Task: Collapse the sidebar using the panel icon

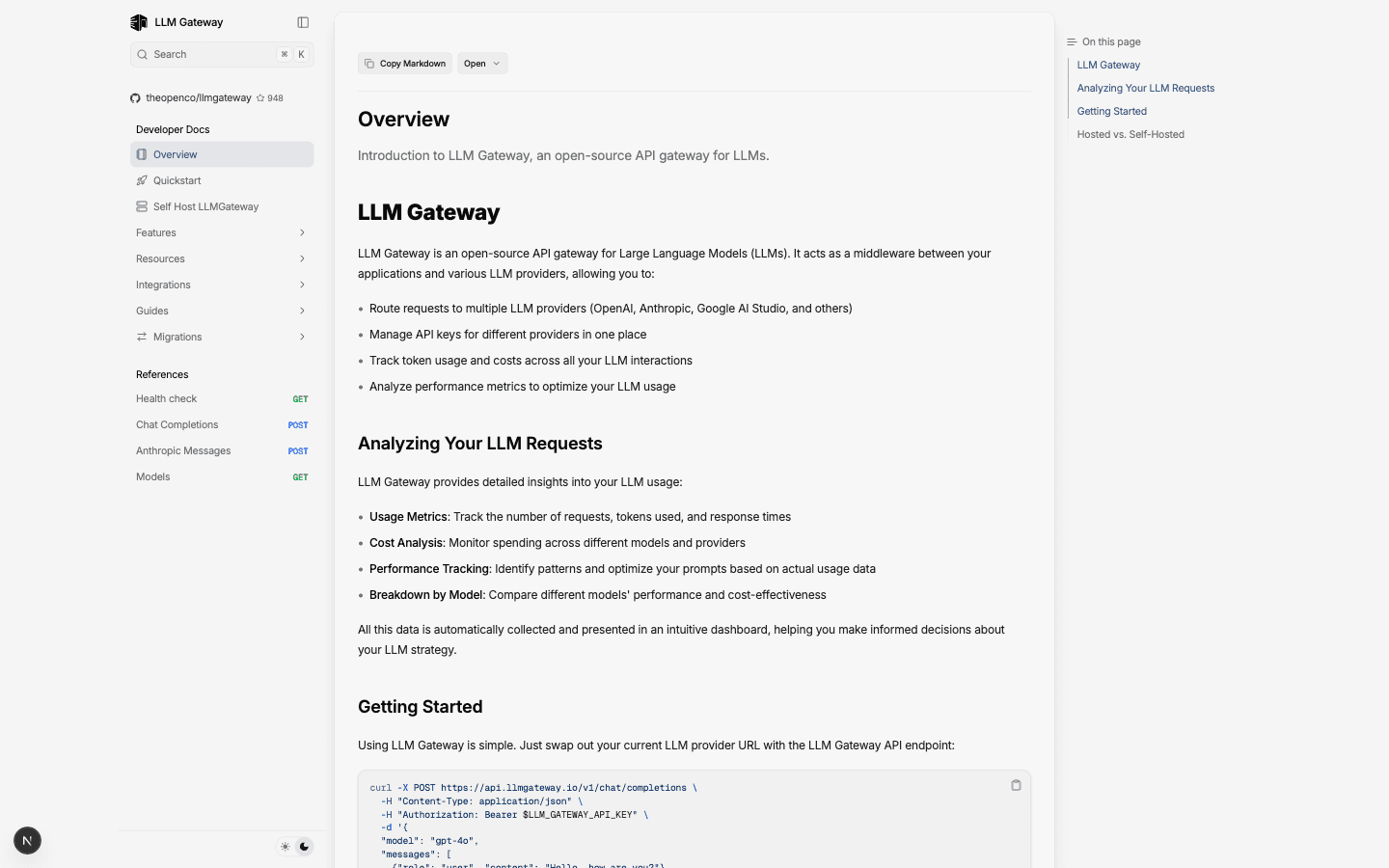Action: tap(303, 21)
